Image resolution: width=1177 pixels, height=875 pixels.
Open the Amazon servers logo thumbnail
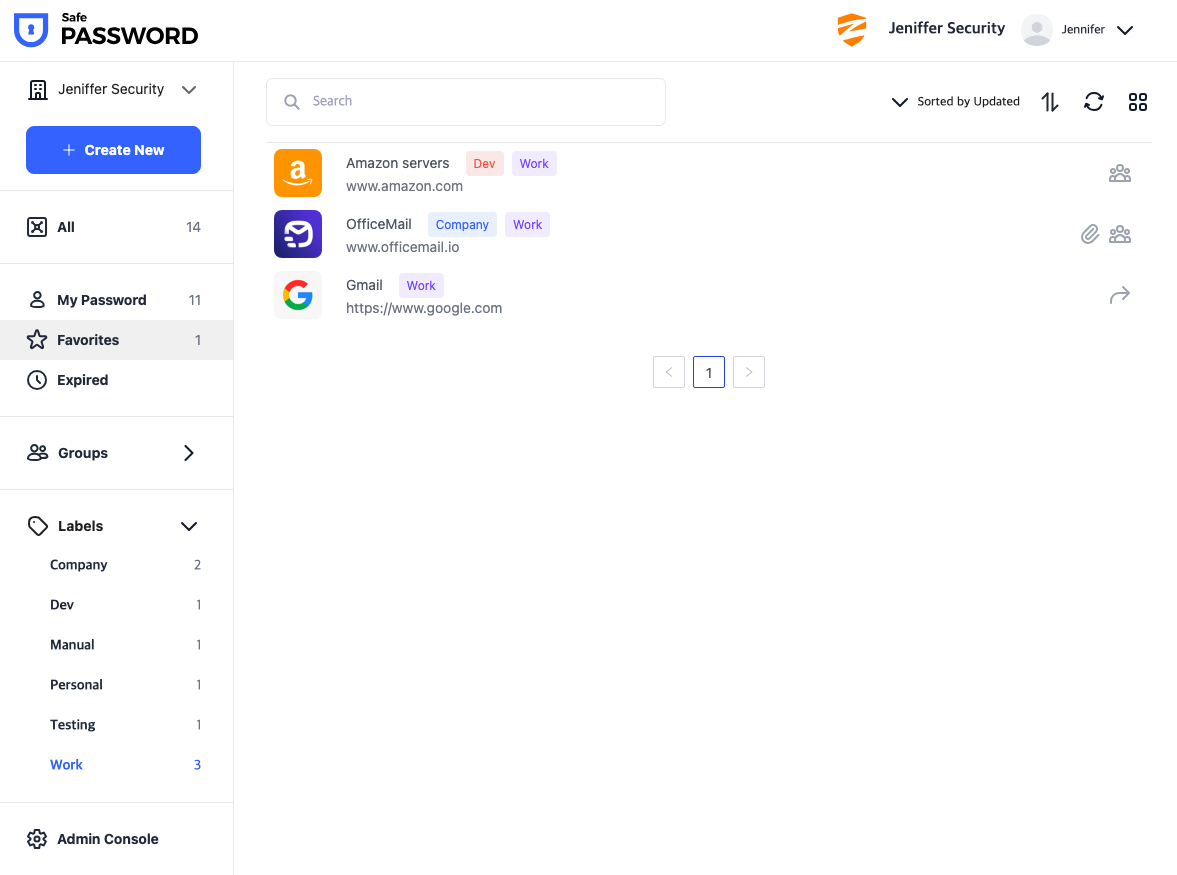[x=298, y=173]
